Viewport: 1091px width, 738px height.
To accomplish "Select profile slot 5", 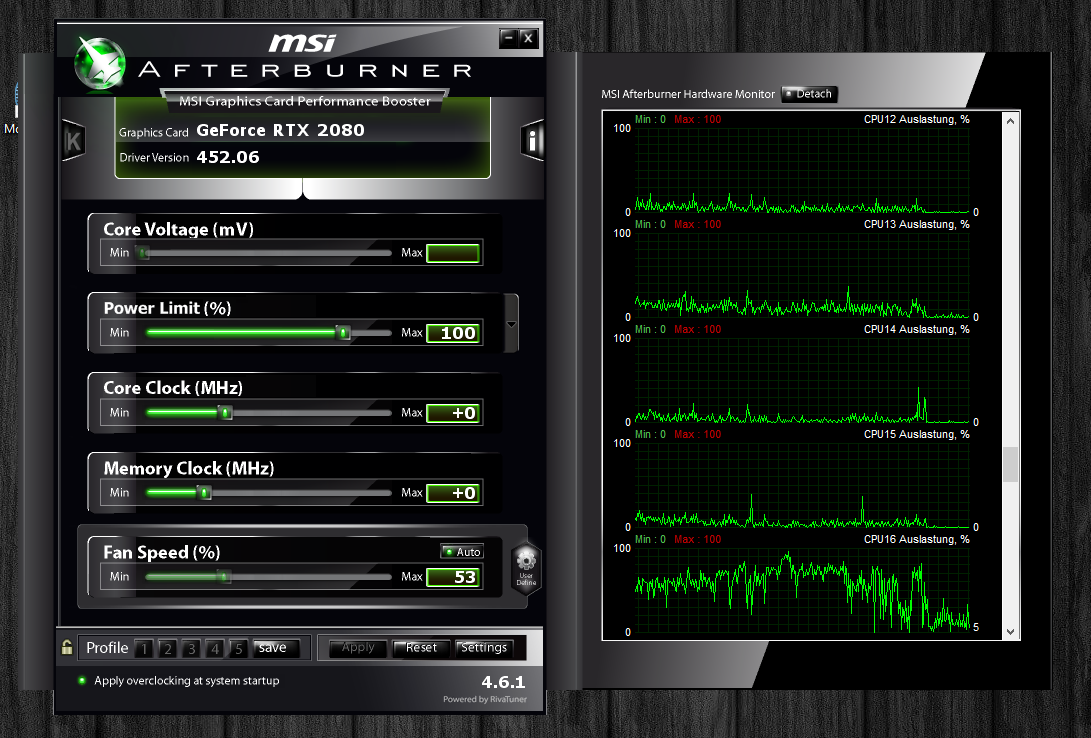I will (x=239, y=648).
